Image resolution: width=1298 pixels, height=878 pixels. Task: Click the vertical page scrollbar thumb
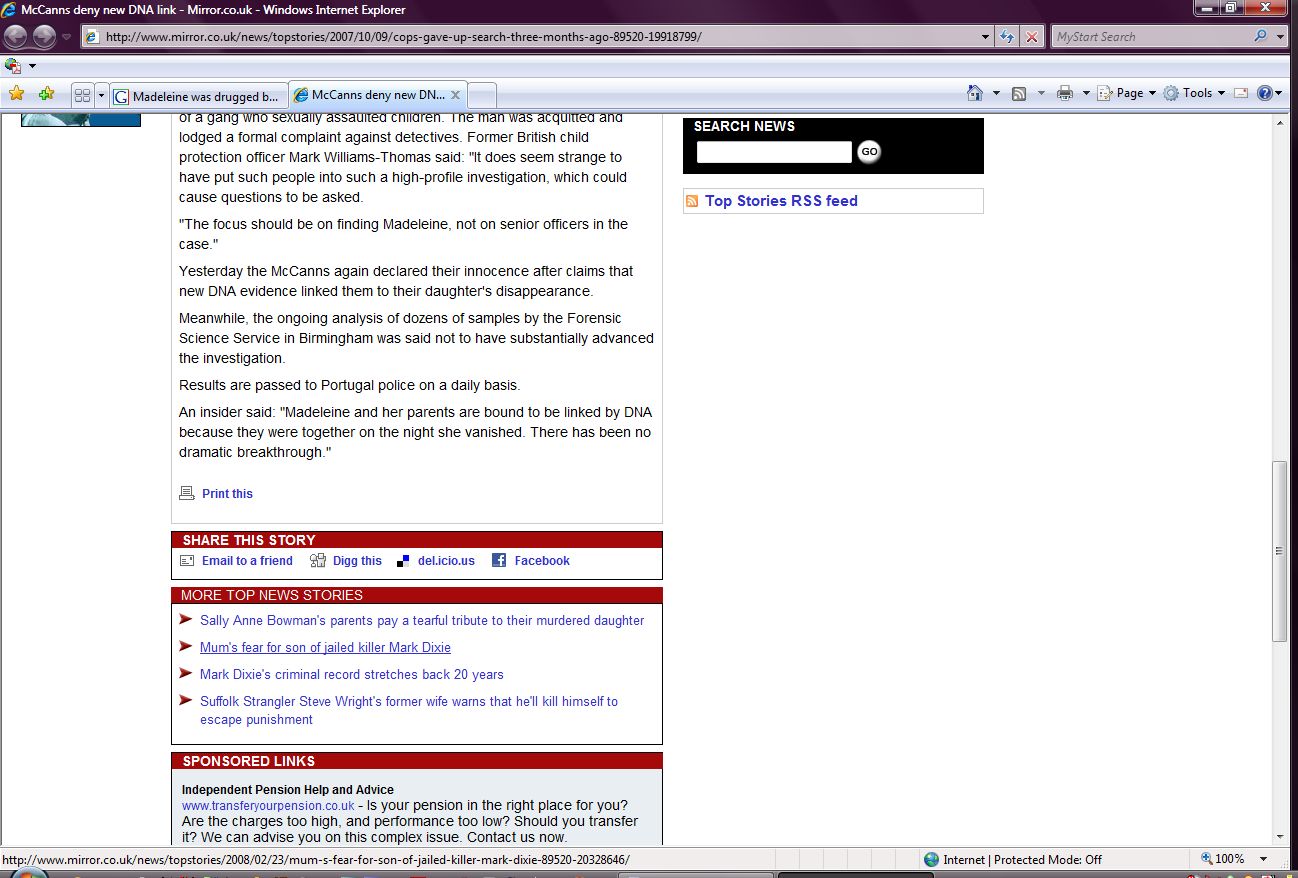click(1279, 550)
